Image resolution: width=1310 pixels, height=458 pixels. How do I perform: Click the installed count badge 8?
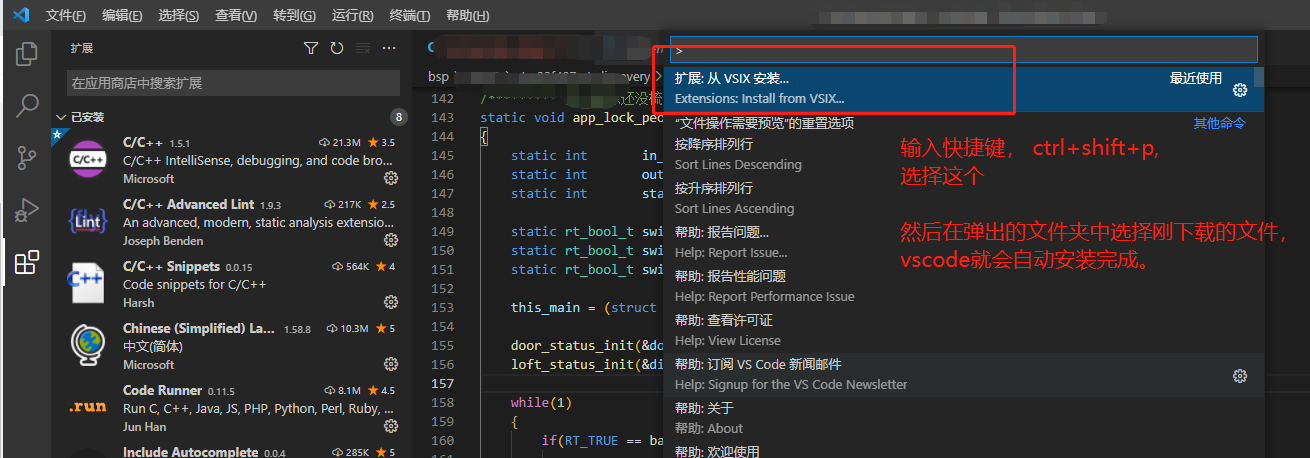click(x=399, y=117)
